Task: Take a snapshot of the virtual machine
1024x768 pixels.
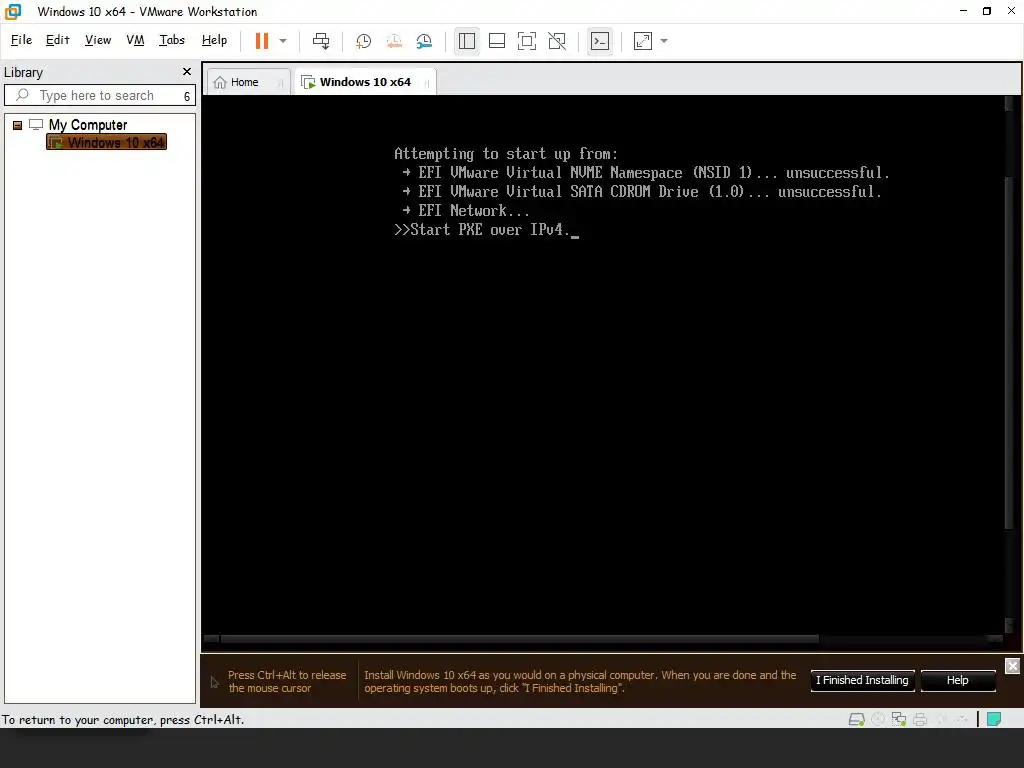Action: tap(363, 41)
